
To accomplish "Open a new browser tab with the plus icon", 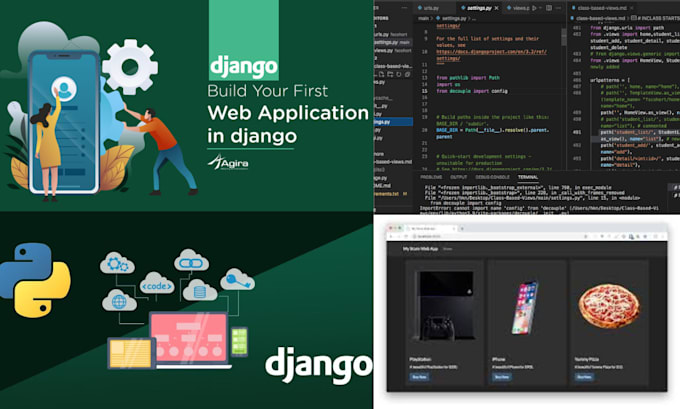I will (462, 229).
